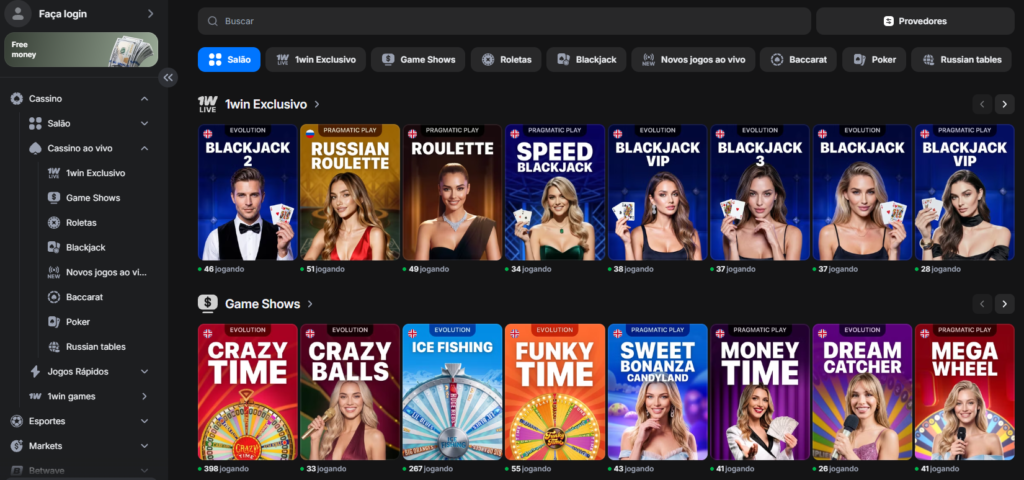This screenshot has width=1024, height=480.
Task: Open the Speed Blackjack game card
Action: 554,192
